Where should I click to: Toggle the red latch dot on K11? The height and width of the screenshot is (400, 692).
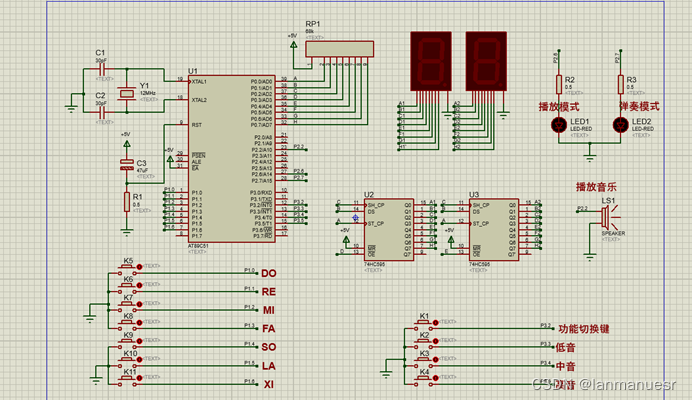pyautogui.click(x=139, y=378)
